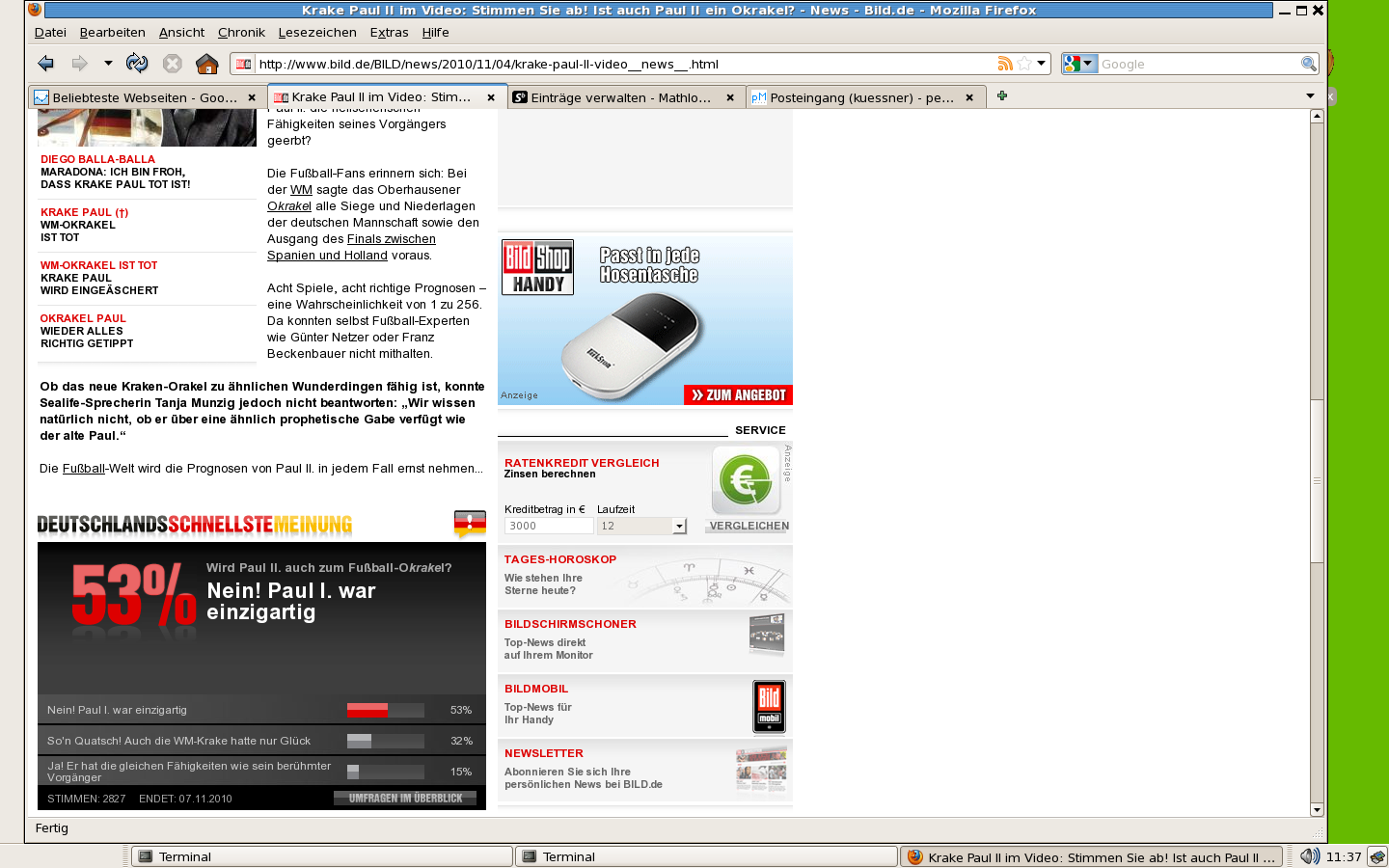This screenshot has width=1389, height=868.
Task: Open the back history dropdown arrow
Action: [x=108, y=64]
